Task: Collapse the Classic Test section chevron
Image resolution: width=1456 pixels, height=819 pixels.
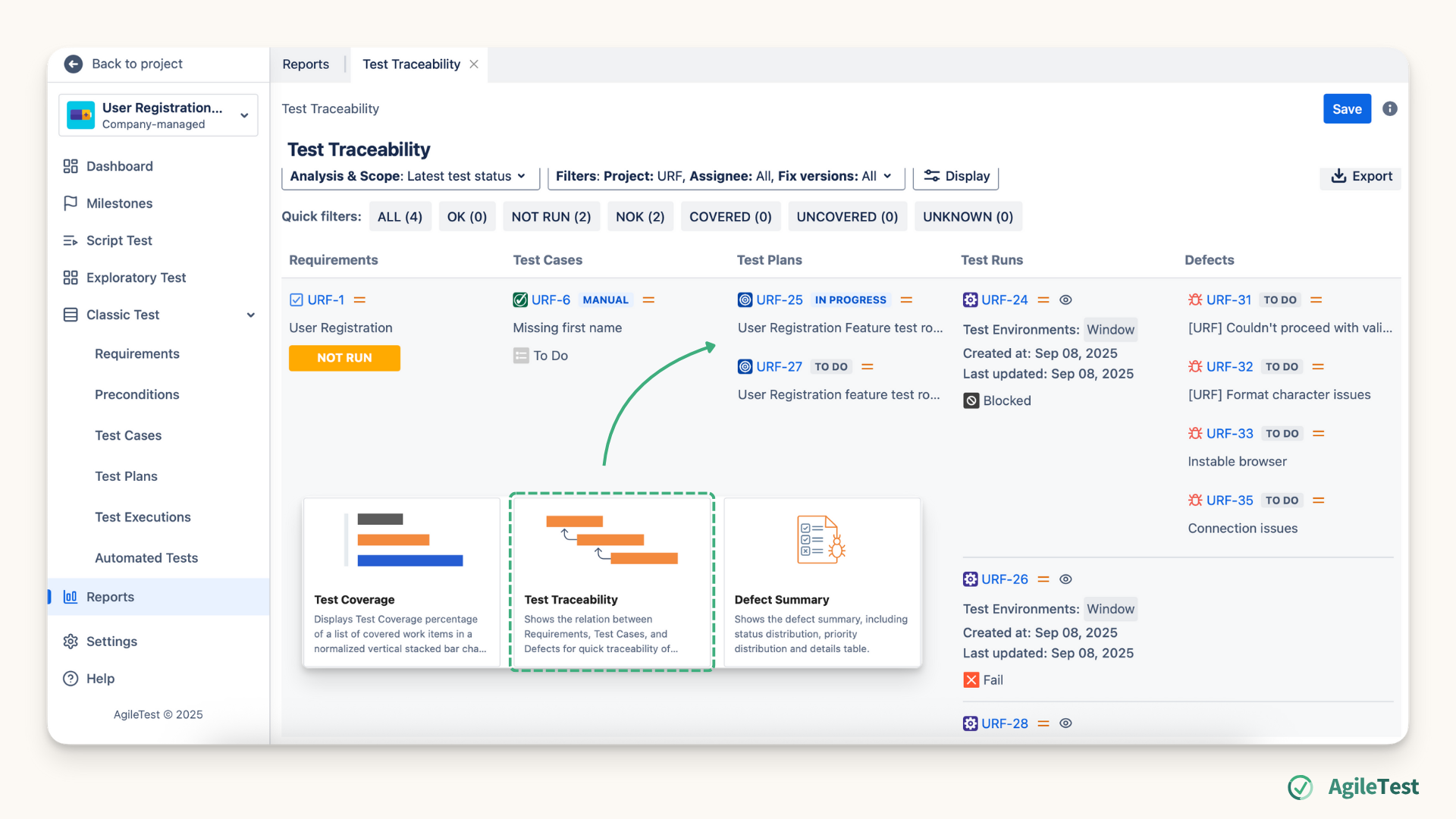Action: tap(250, 315)
